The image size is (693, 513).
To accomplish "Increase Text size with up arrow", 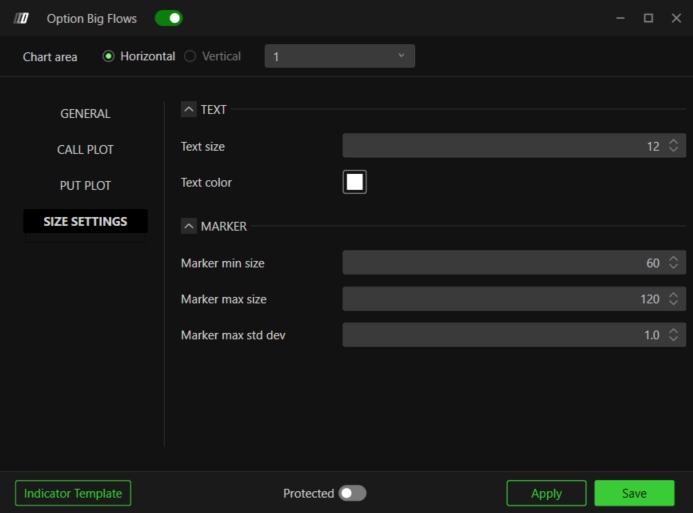I will [673, 141].
